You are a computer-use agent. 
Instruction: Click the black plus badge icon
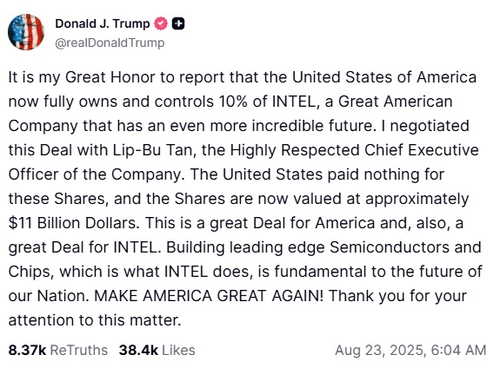point(178,24)
